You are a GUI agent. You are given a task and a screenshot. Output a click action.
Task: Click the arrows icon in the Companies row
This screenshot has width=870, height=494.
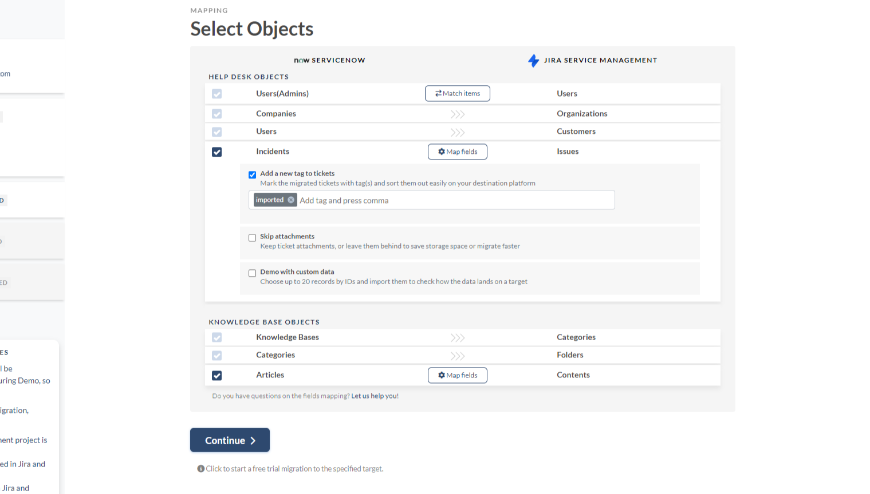[457, 114]
